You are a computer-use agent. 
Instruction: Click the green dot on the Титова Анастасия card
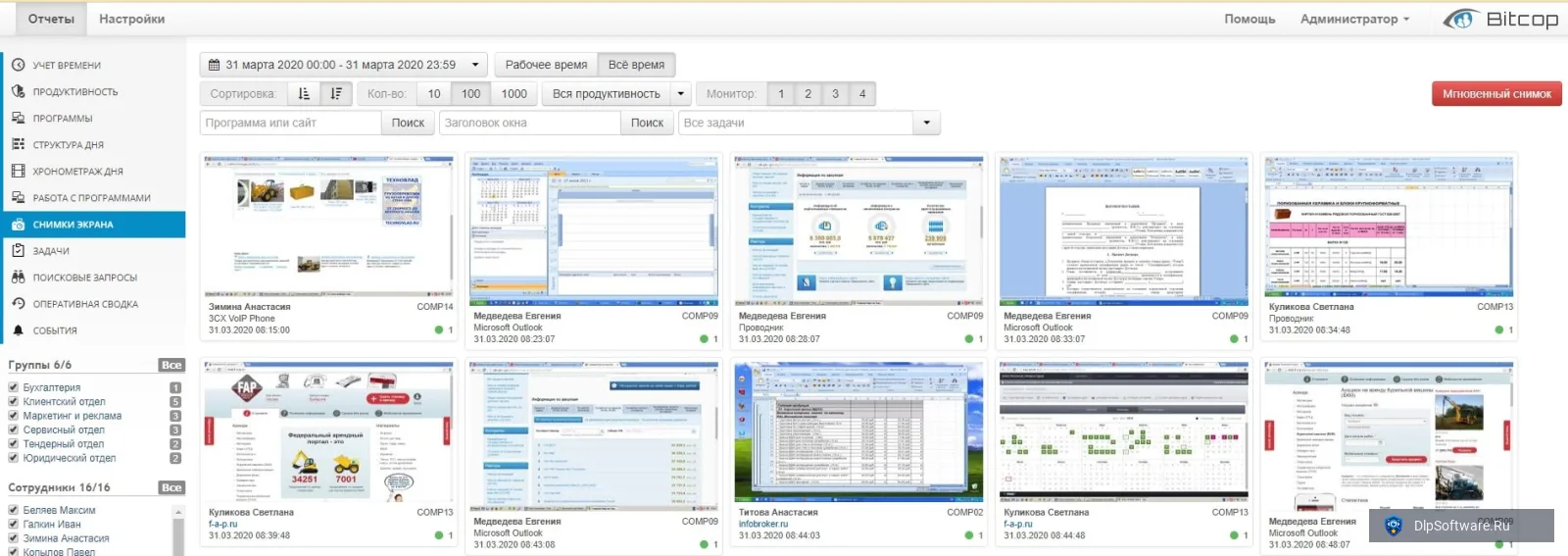(x=969, y=535)
